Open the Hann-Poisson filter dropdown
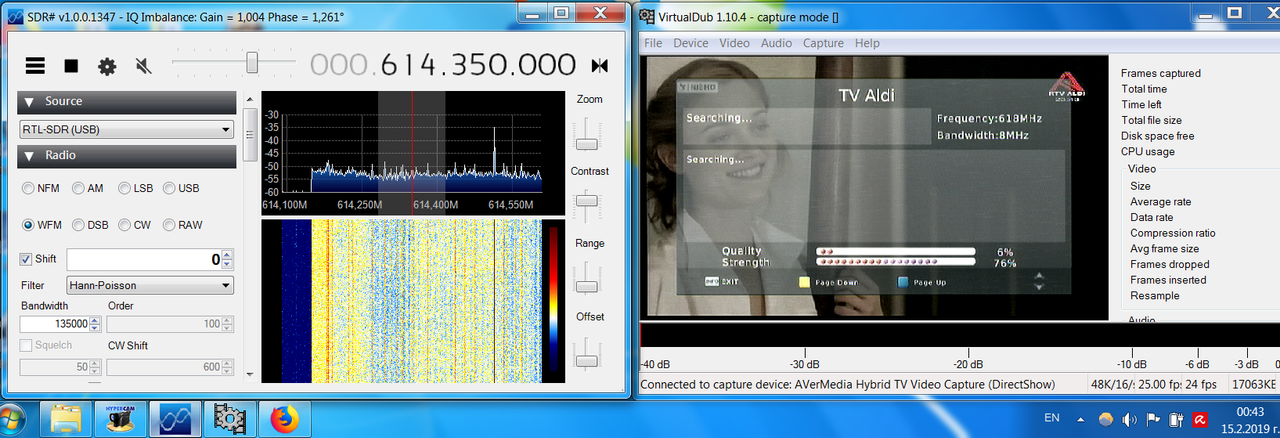 click(150, 286)
